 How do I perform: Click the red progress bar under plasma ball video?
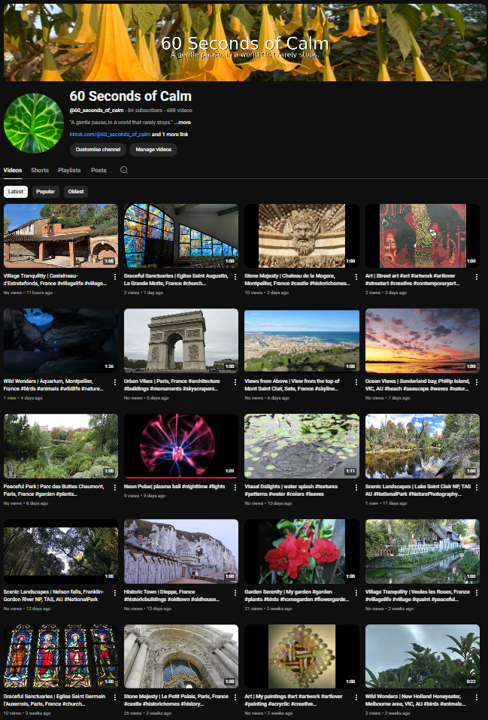[181, 478]
